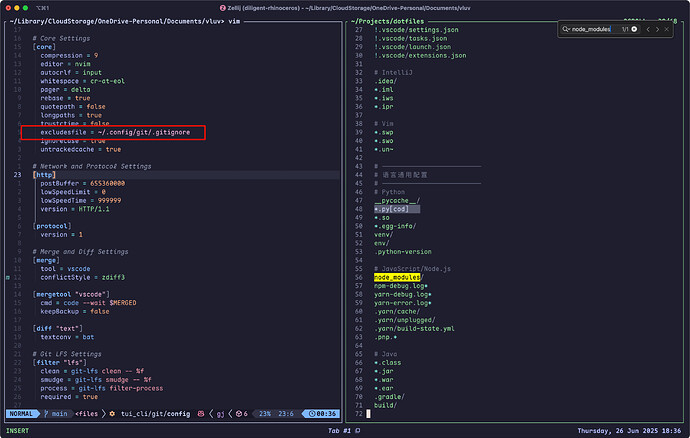Click the cmd = code --wait $MERGED line
Viewport: 690px width, 438px height.
pos(88,303)
